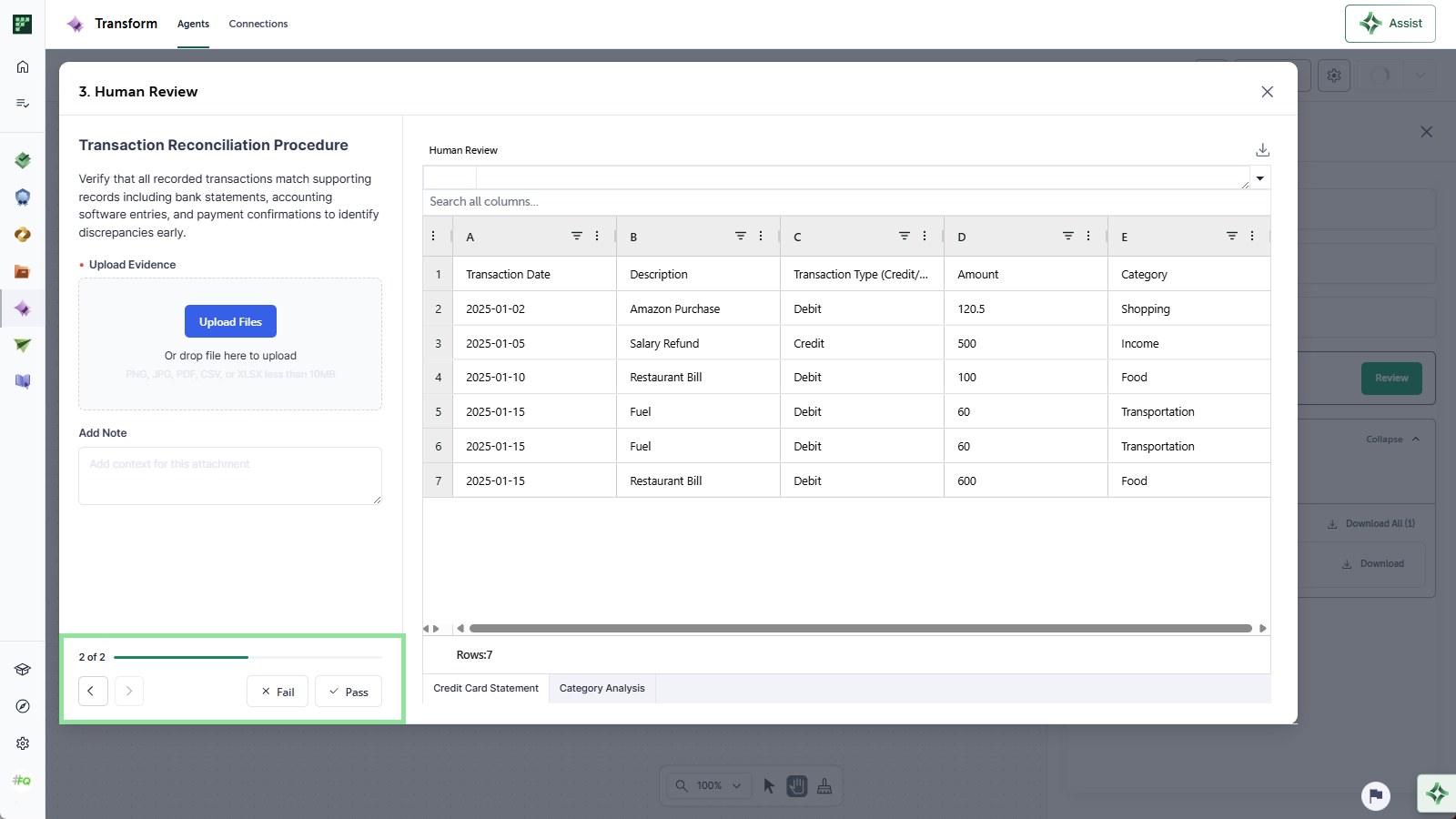
Task: Focus the Search all columns field
Action: [x=846, y=202]
